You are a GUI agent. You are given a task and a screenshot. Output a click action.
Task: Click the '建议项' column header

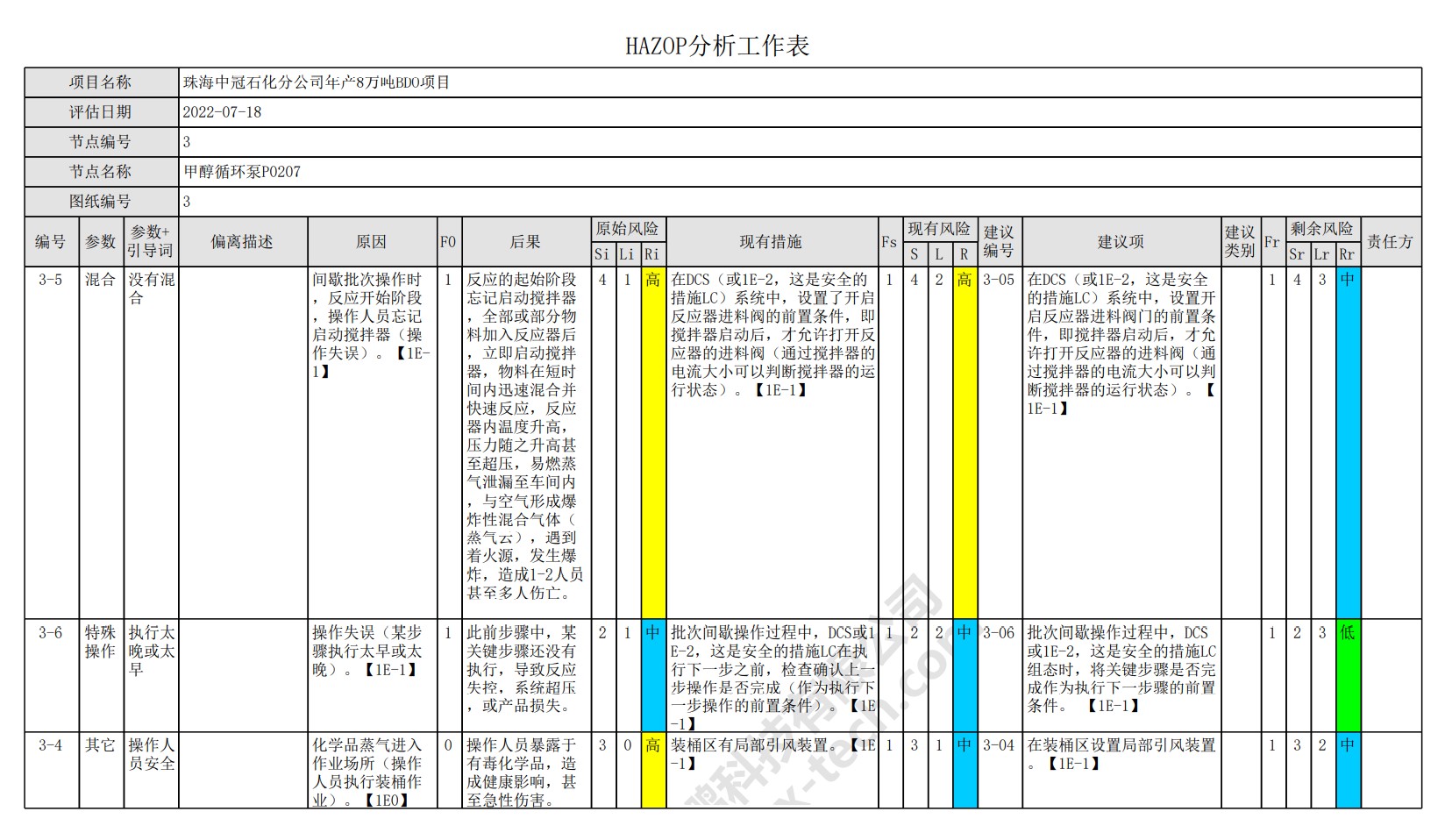(1121, 242)
